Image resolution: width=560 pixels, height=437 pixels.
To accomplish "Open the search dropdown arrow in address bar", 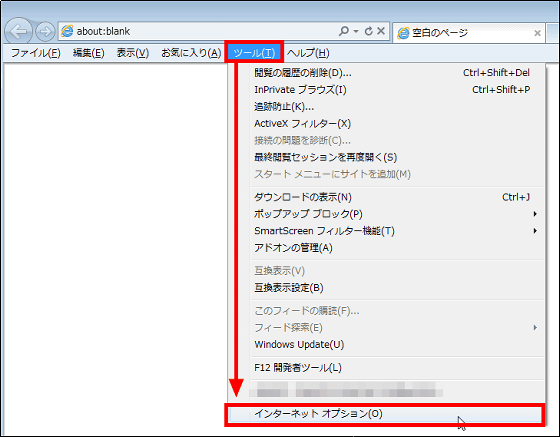I will [x=356, y=31].
